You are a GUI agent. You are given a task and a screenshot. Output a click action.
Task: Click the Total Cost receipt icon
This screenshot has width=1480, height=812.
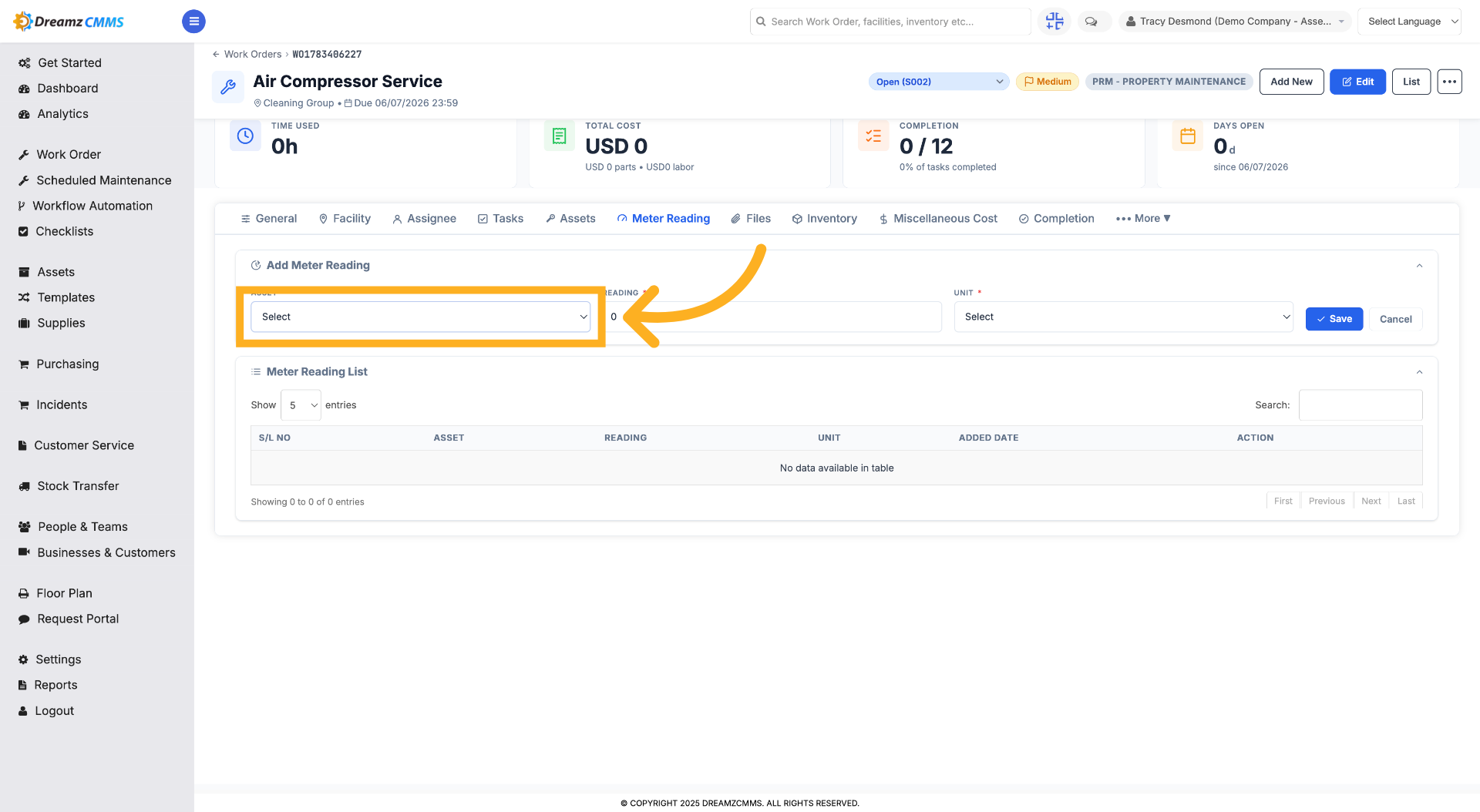[x=560, y=136]
